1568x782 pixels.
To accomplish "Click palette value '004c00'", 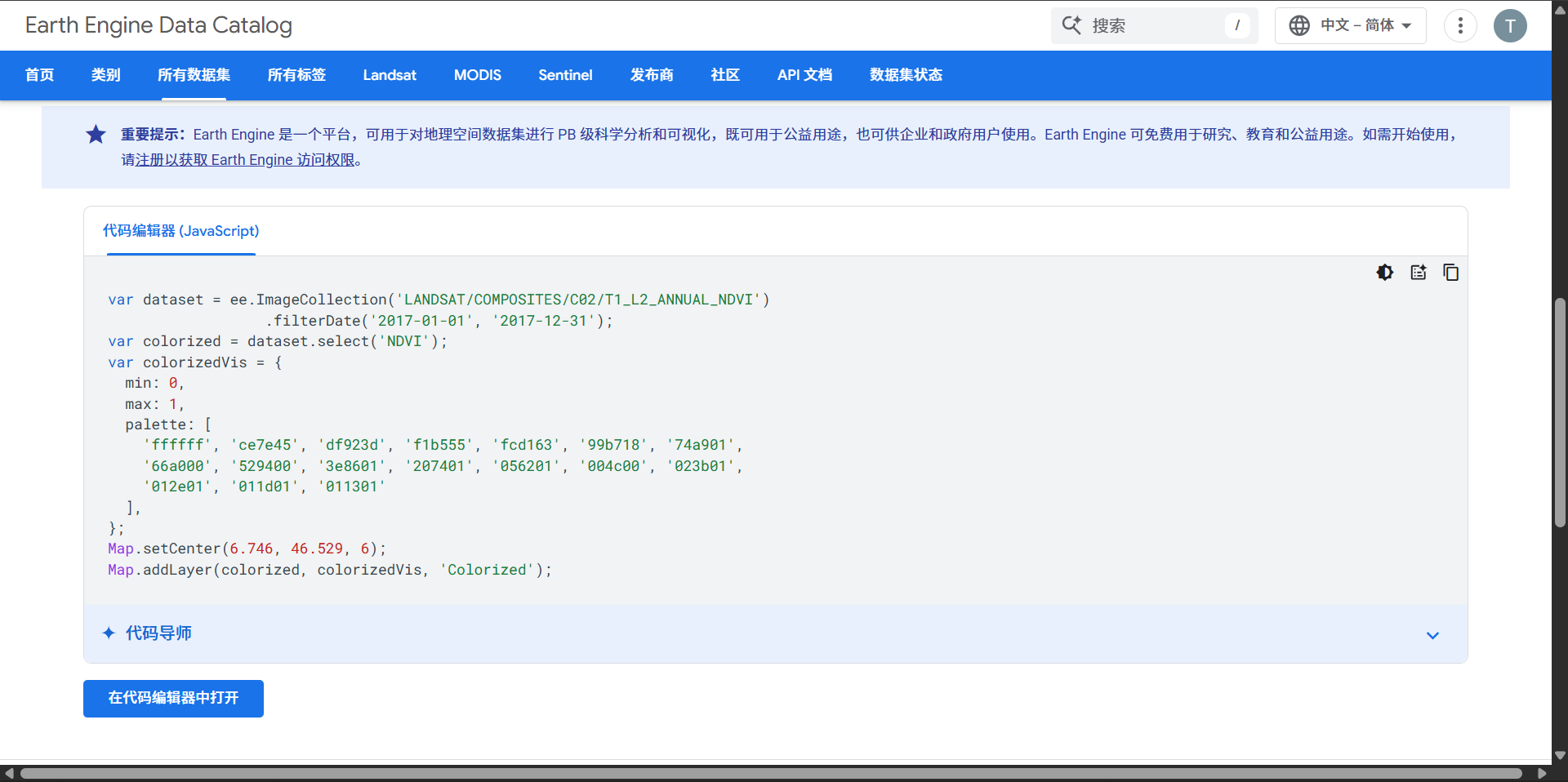I will (614, 466).
